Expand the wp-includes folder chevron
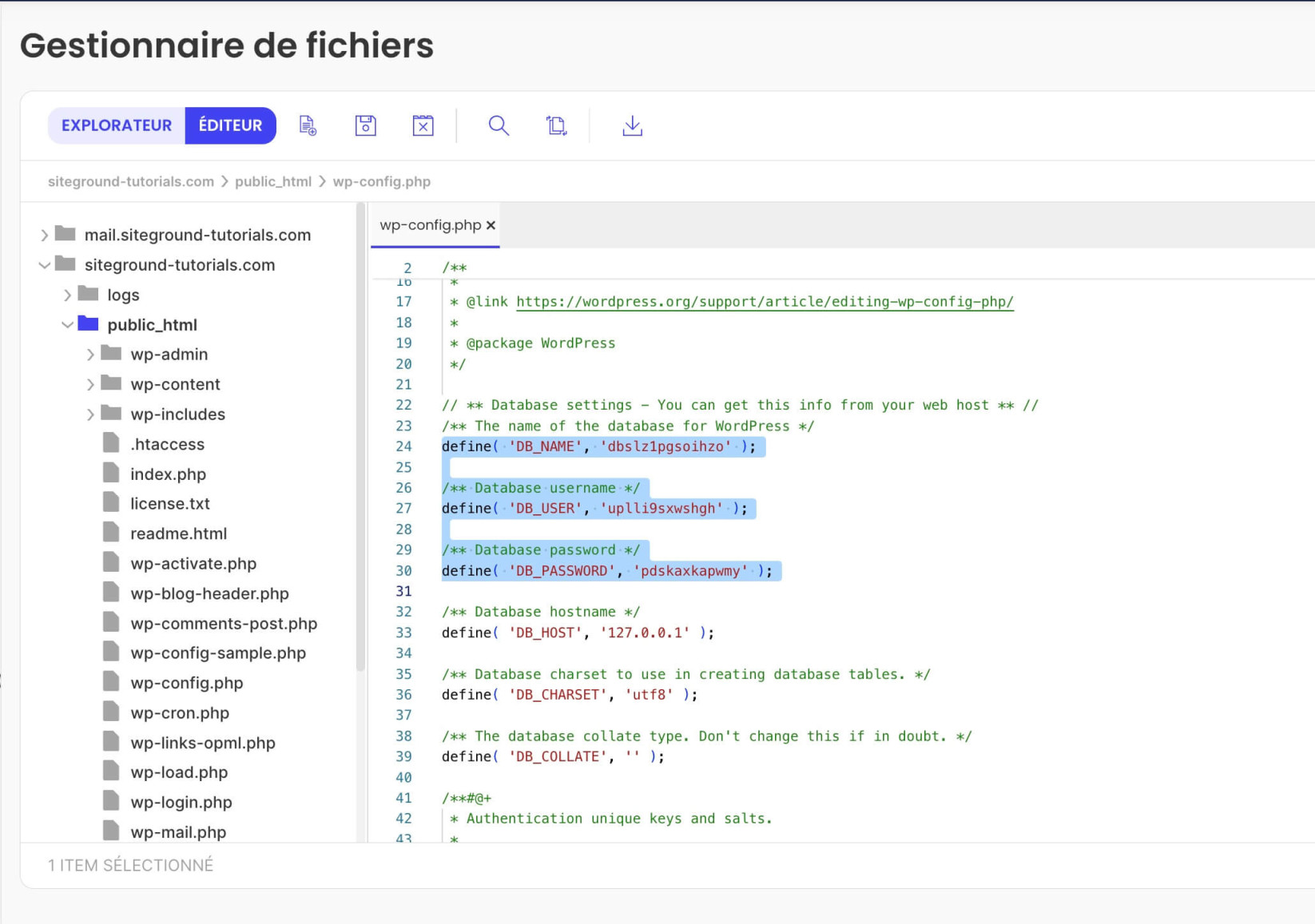This screenshot has width=1315, height=924. coord(90,414)
